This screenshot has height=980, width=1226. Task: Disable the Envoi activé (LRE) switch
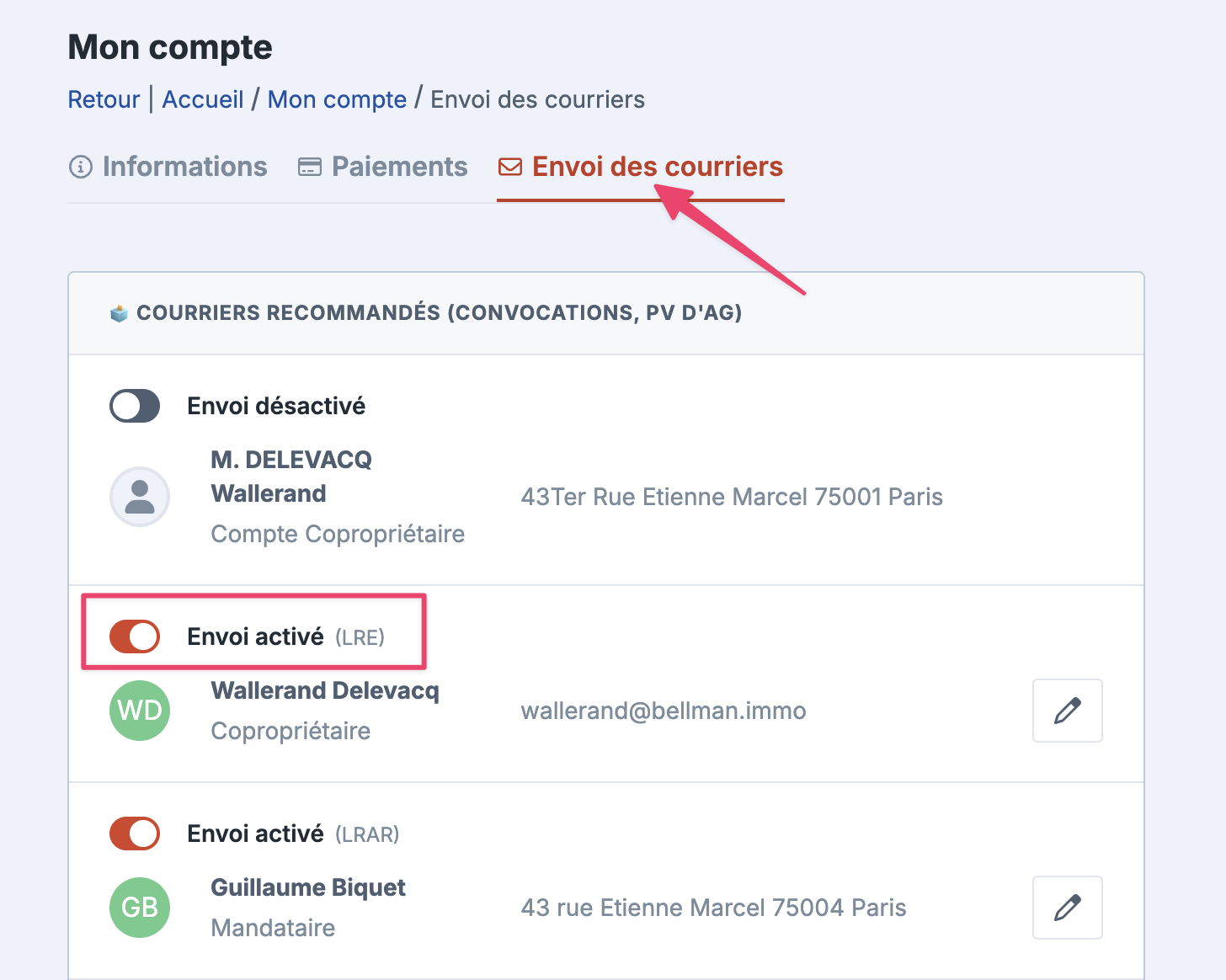click(135, 636)
